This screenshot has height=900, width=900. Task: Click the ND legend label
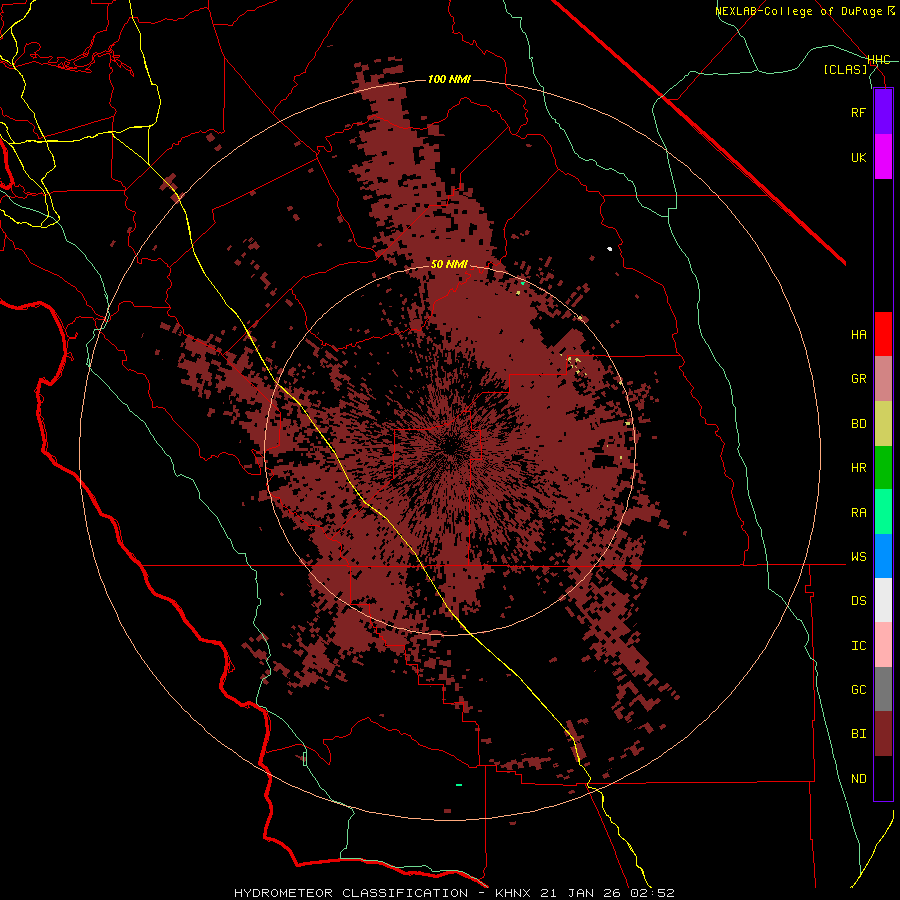tap(858, 779)
